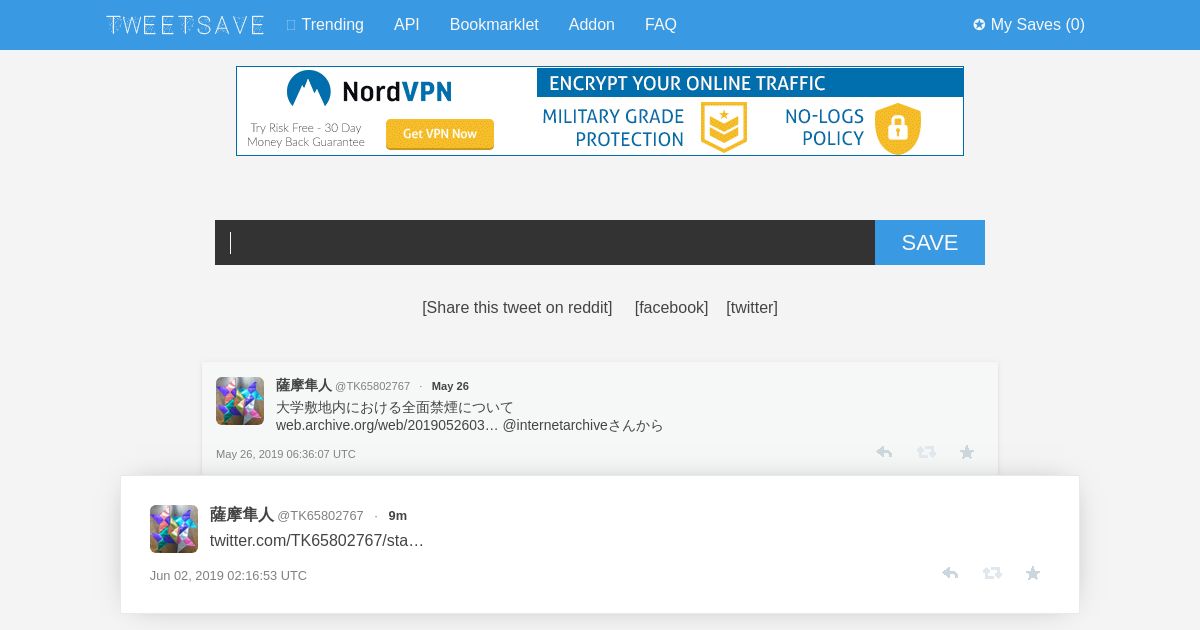1200x630 pixels.
Task: Open the 薩摩隼人 author name on the May 26 tweet
Action: click(x=304, y=386)
